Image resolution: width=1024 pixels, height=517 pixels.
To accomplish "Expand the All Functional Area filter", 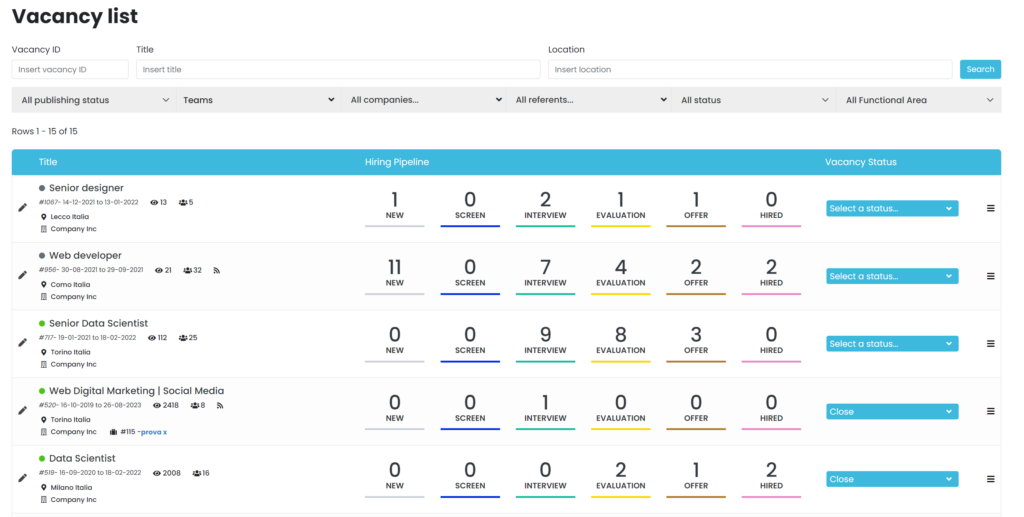I will coord(919,100).
